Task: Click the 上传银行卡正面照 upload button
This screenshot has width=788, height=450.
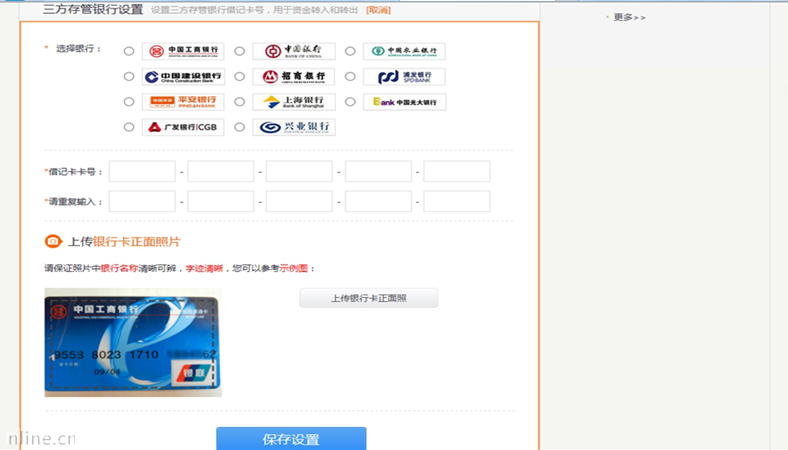Action: click(368, 298)
